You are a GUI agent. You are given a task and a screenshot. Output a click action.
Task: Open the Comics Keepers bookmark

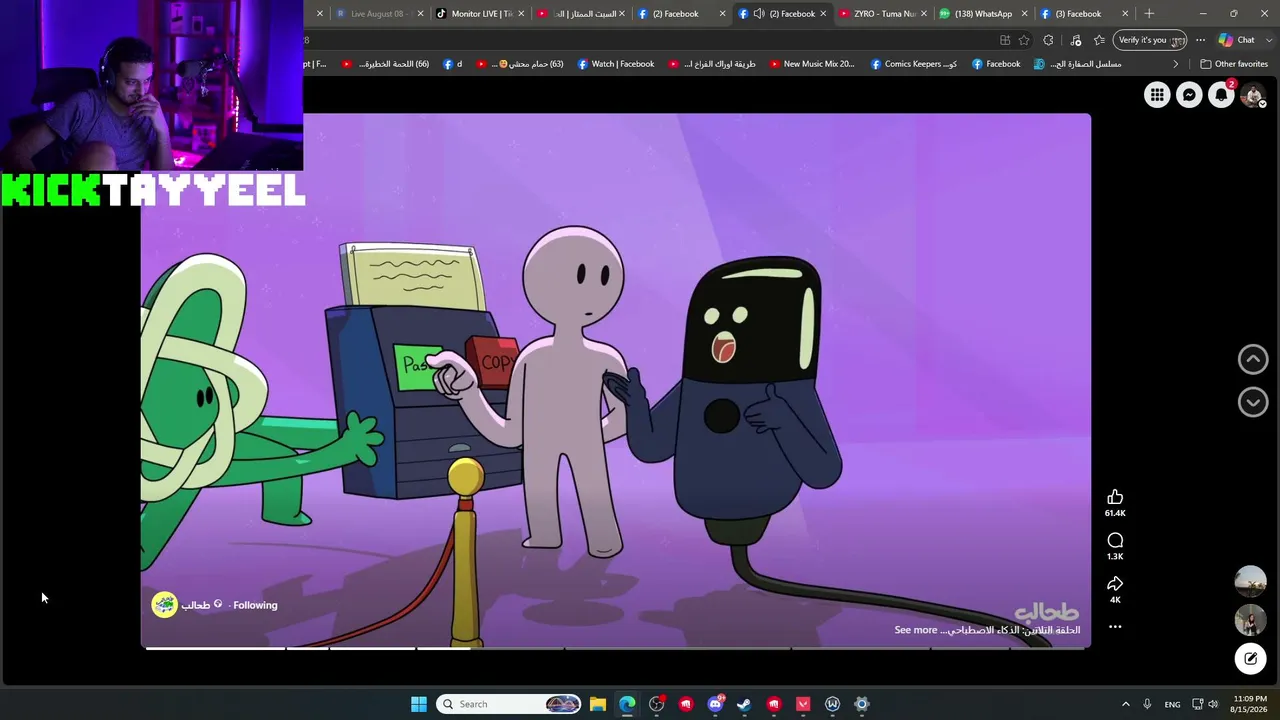click(x=914, y=64)
